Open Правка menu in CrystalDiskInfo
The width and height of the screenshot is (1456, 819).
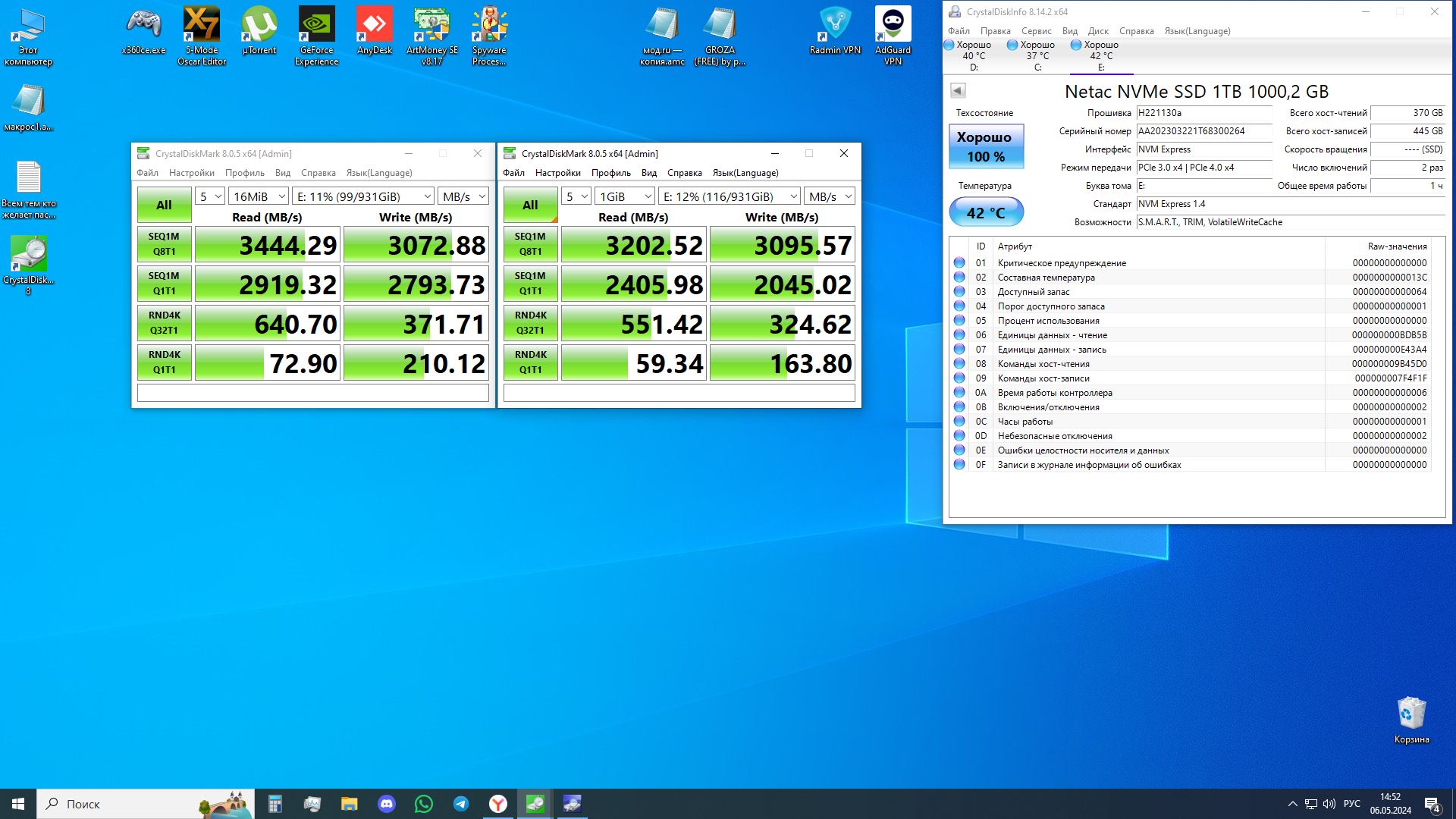click(x=995, y=31)
